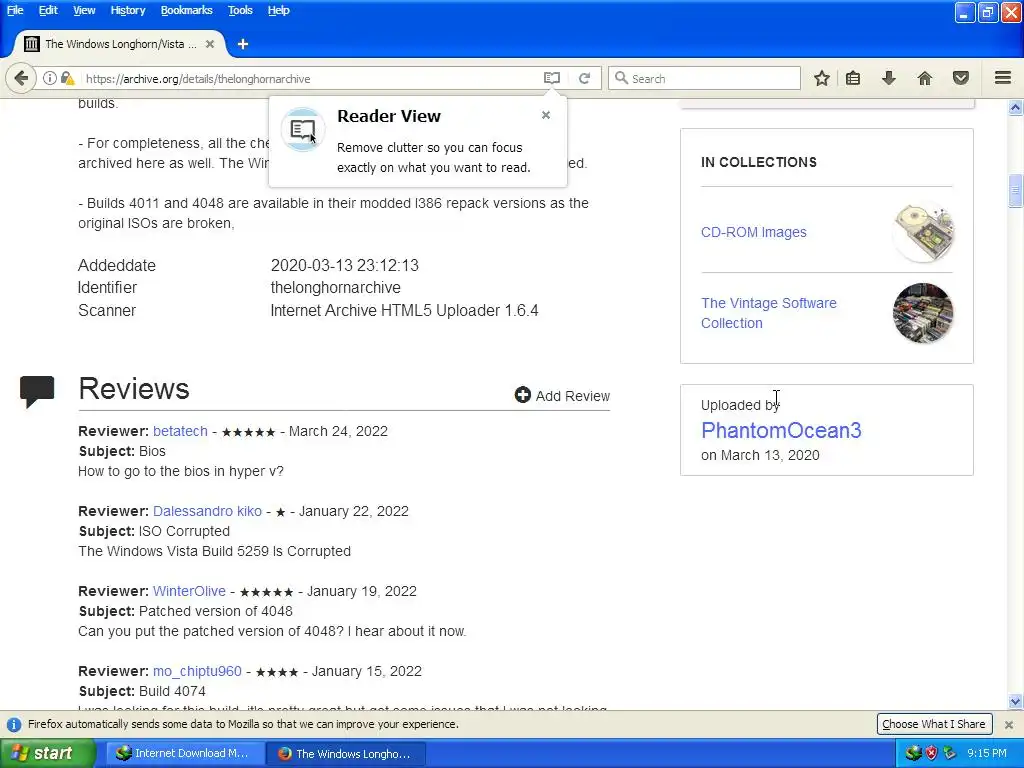Open reviewer mo_chiptu960 profile
Viewport: 1024px width, 768px height.
[x=197, y=671]
